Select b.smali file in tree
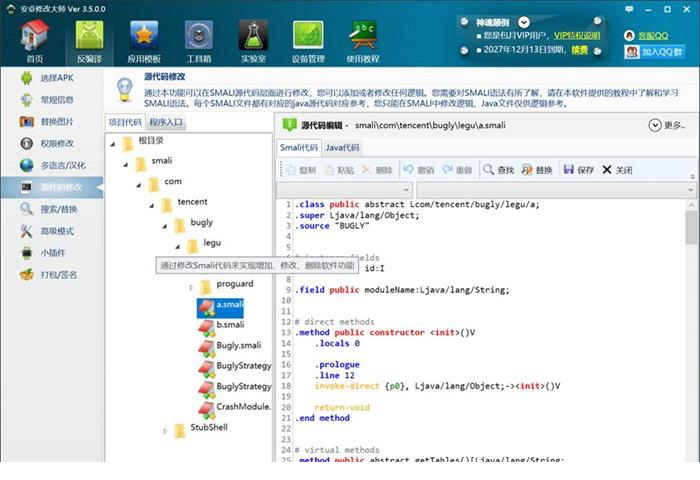Screen dimensions: 700x480 (x=230, y=325)
